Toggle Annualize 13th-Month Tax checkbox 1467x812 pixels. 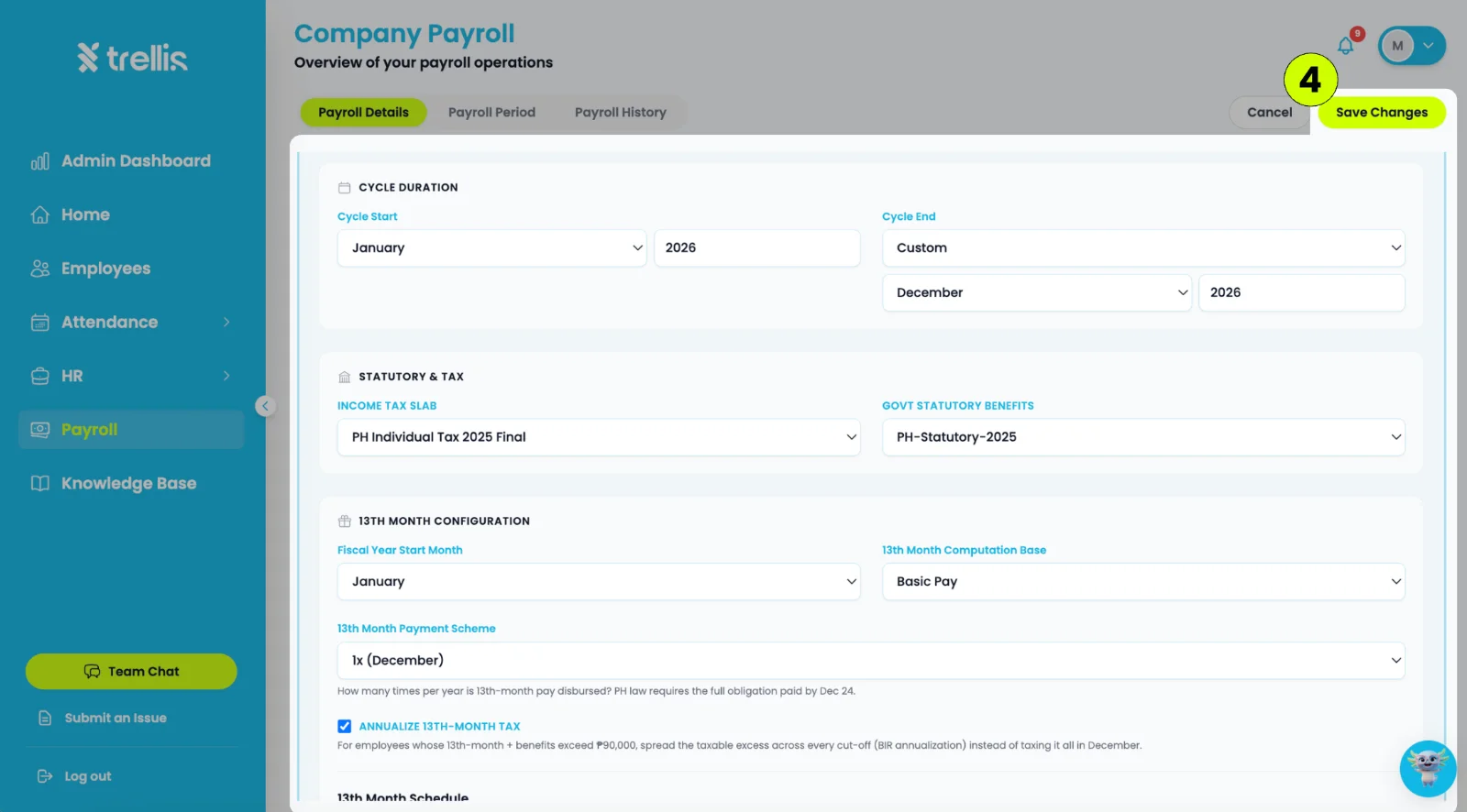[x=345, y=726]
